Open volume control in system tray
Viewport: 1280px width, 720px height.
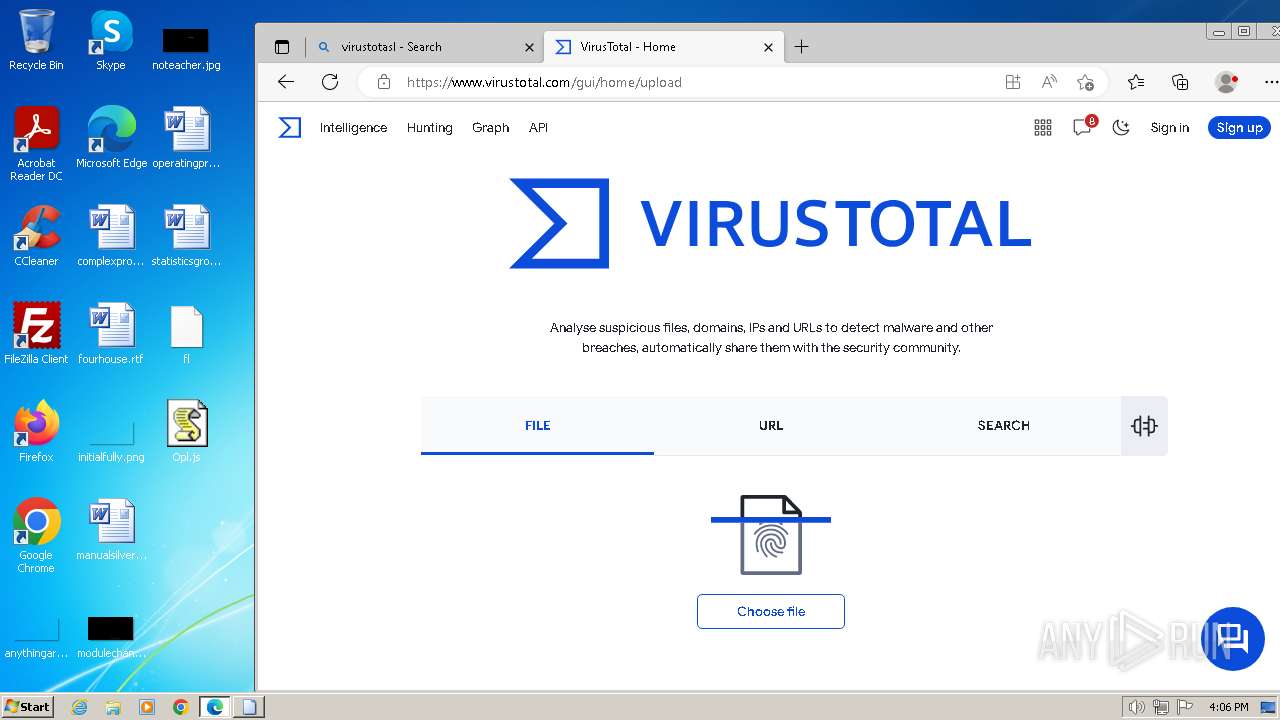point(1137,707)
